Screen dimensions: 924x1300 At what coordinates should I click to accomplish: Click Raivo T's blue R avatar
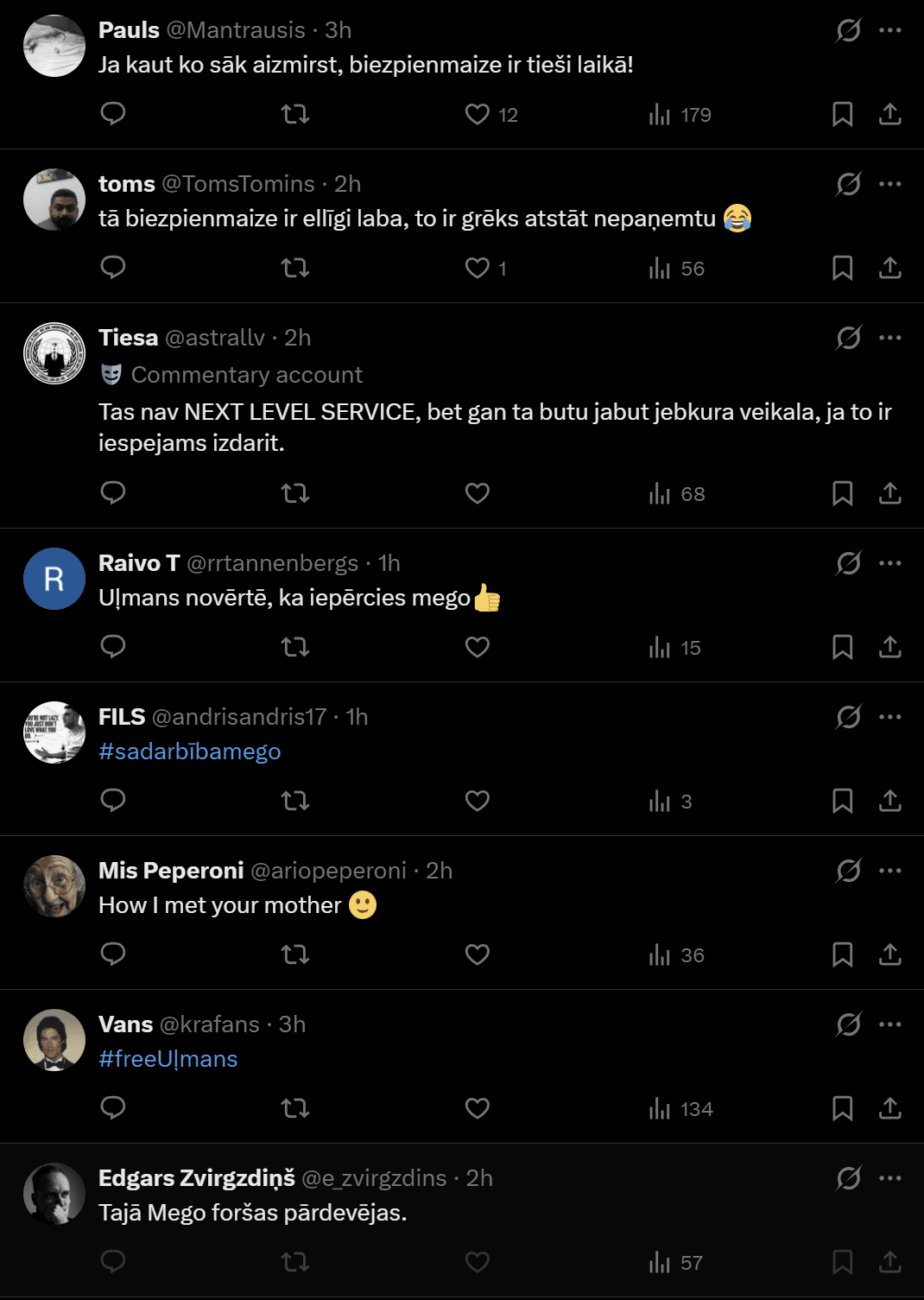point(54,579)
